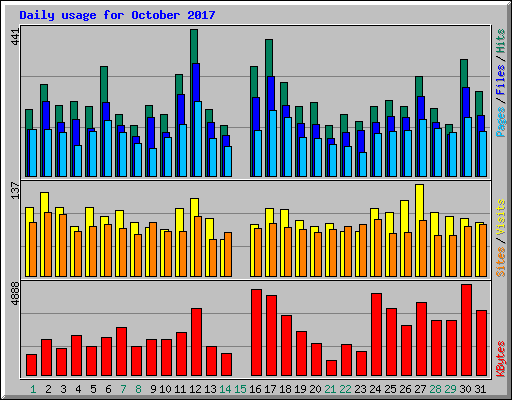The height and width of the screenshot is (400, 512).
Task: Select green day label 28
Action: [x=435, y=389]
